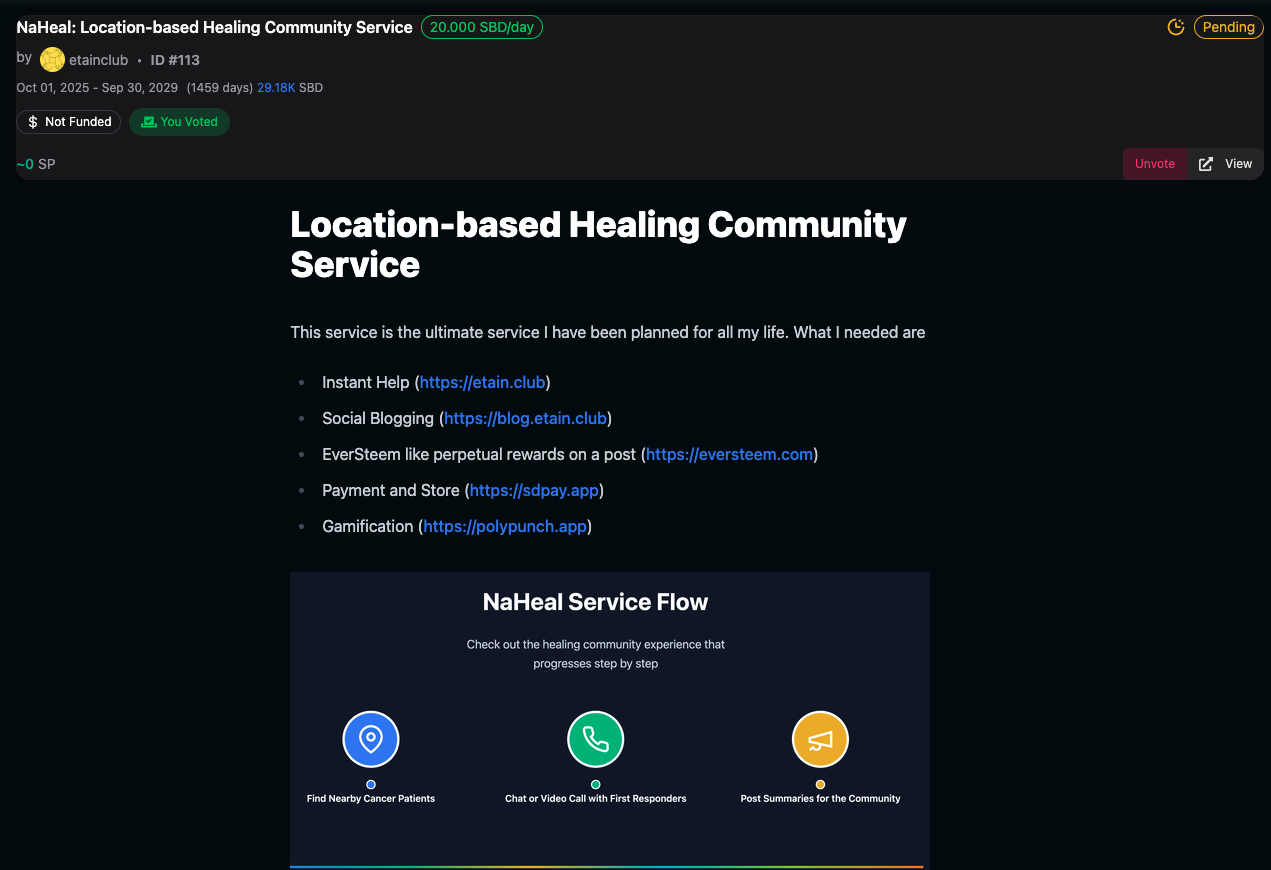Open the https://sdpay.app link
The image size is (1271, 870).
(x=534, y=490)
